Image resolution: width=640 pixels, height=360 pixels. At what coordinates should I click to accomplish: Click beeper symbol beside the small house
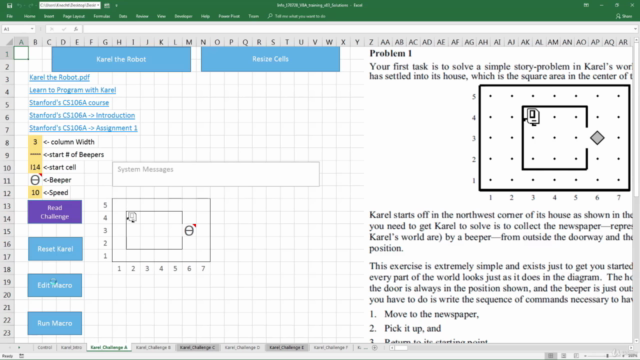[x=189, y=231]
